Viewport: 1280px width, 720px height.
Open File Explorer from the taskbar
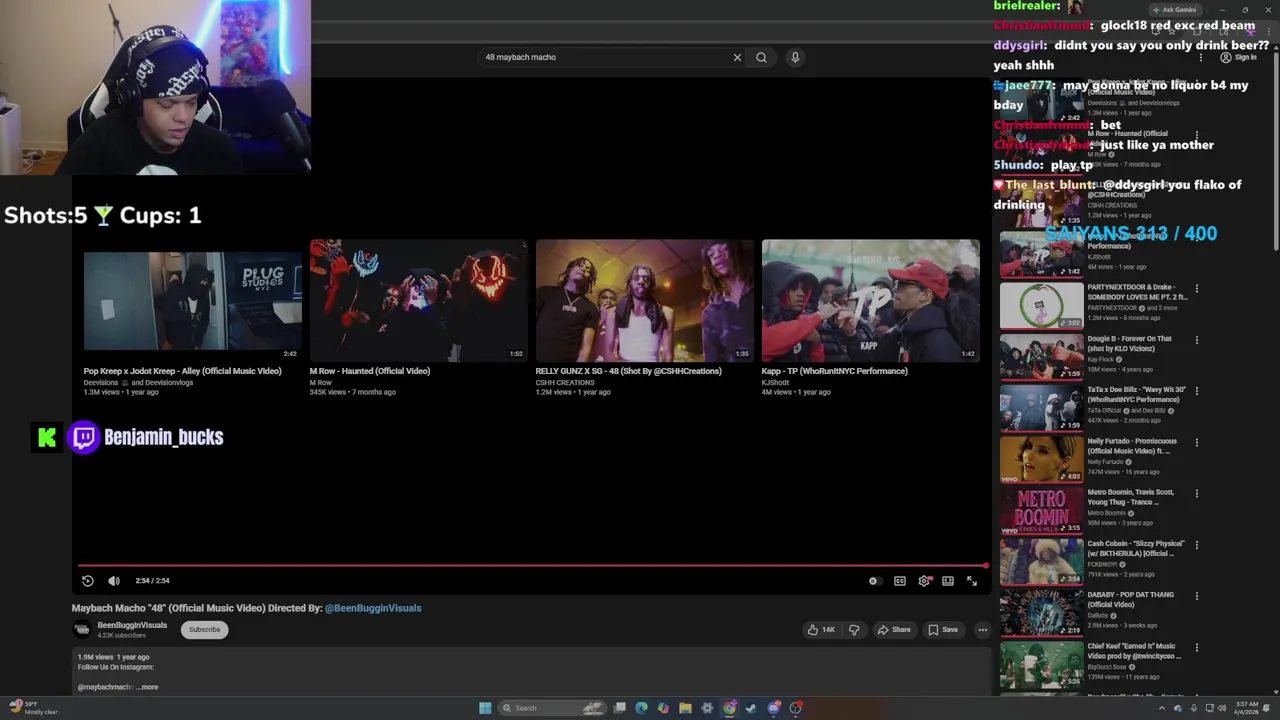pyautogui.click(x=685, y=708)
